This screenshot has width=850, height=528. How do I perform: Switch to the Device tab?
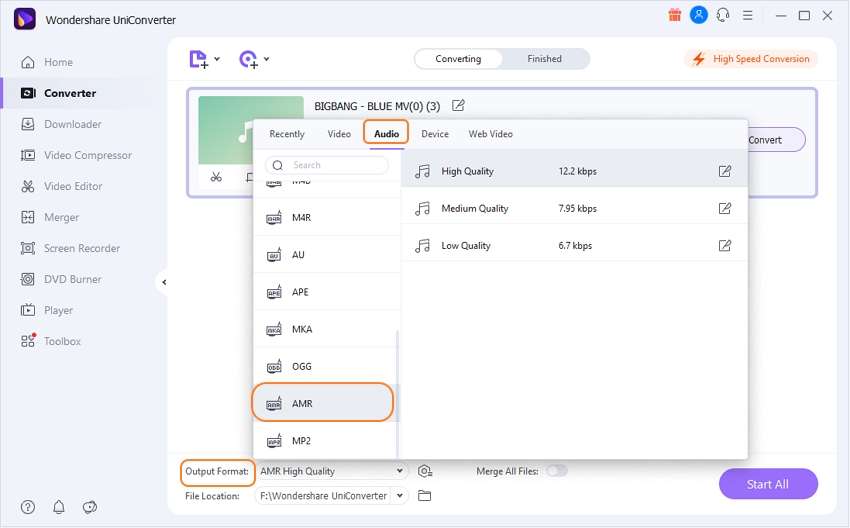(x=435, y=134)
